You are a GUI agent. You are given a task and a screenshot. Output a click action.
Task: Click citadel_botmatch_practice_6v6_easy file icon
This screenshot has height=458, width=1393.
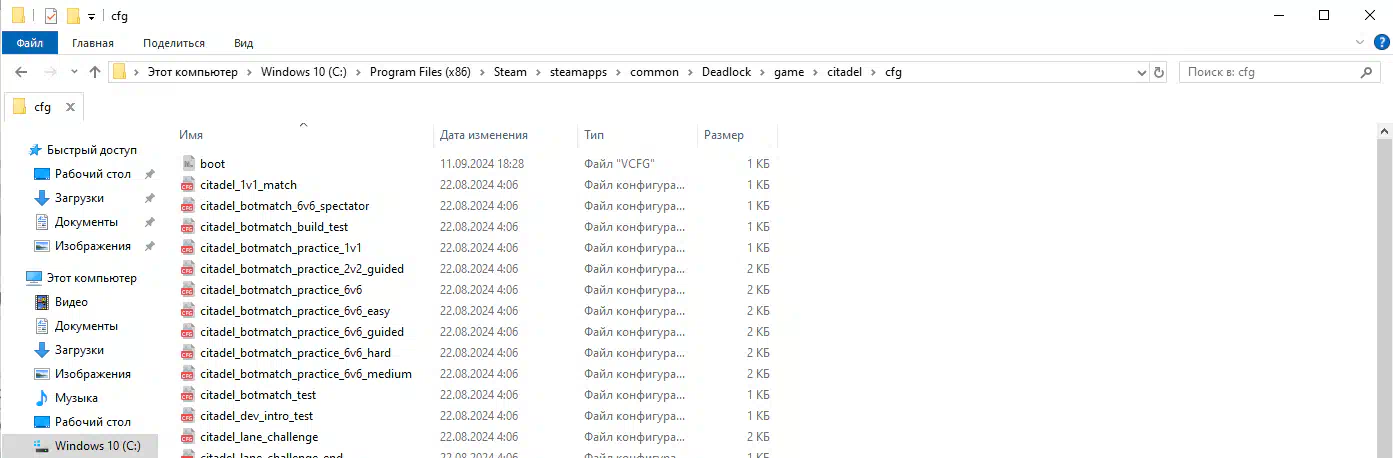(x=188, y=311)
